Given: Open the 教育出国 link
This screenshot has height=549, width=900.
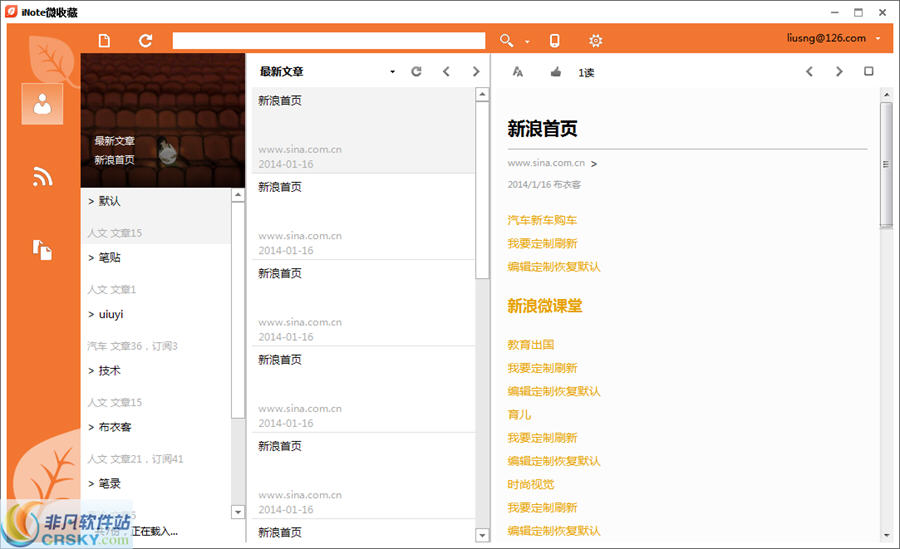Looking at the screenshot, I should tap(530, 345).
